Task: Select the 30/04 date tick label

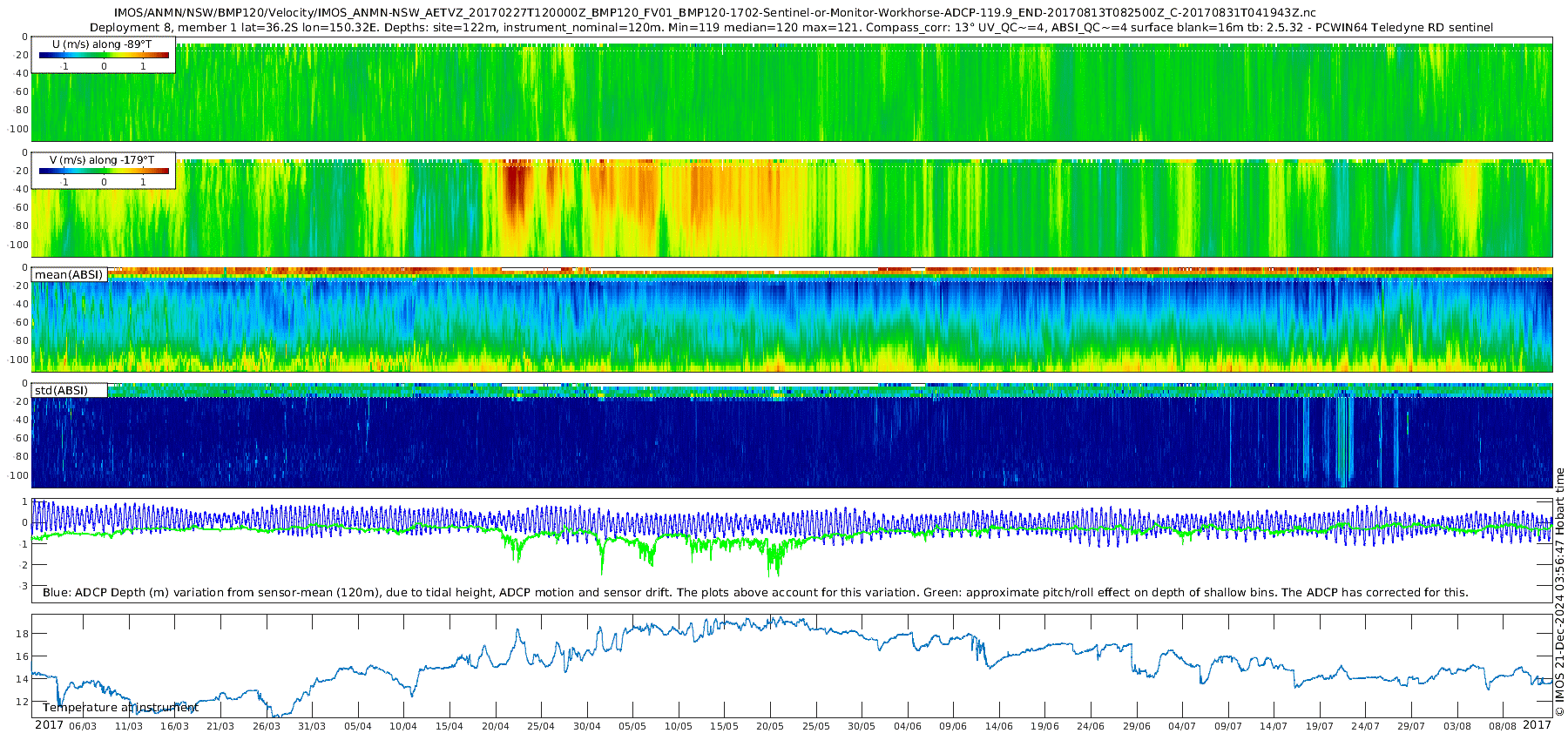Action: click(586, 726)
